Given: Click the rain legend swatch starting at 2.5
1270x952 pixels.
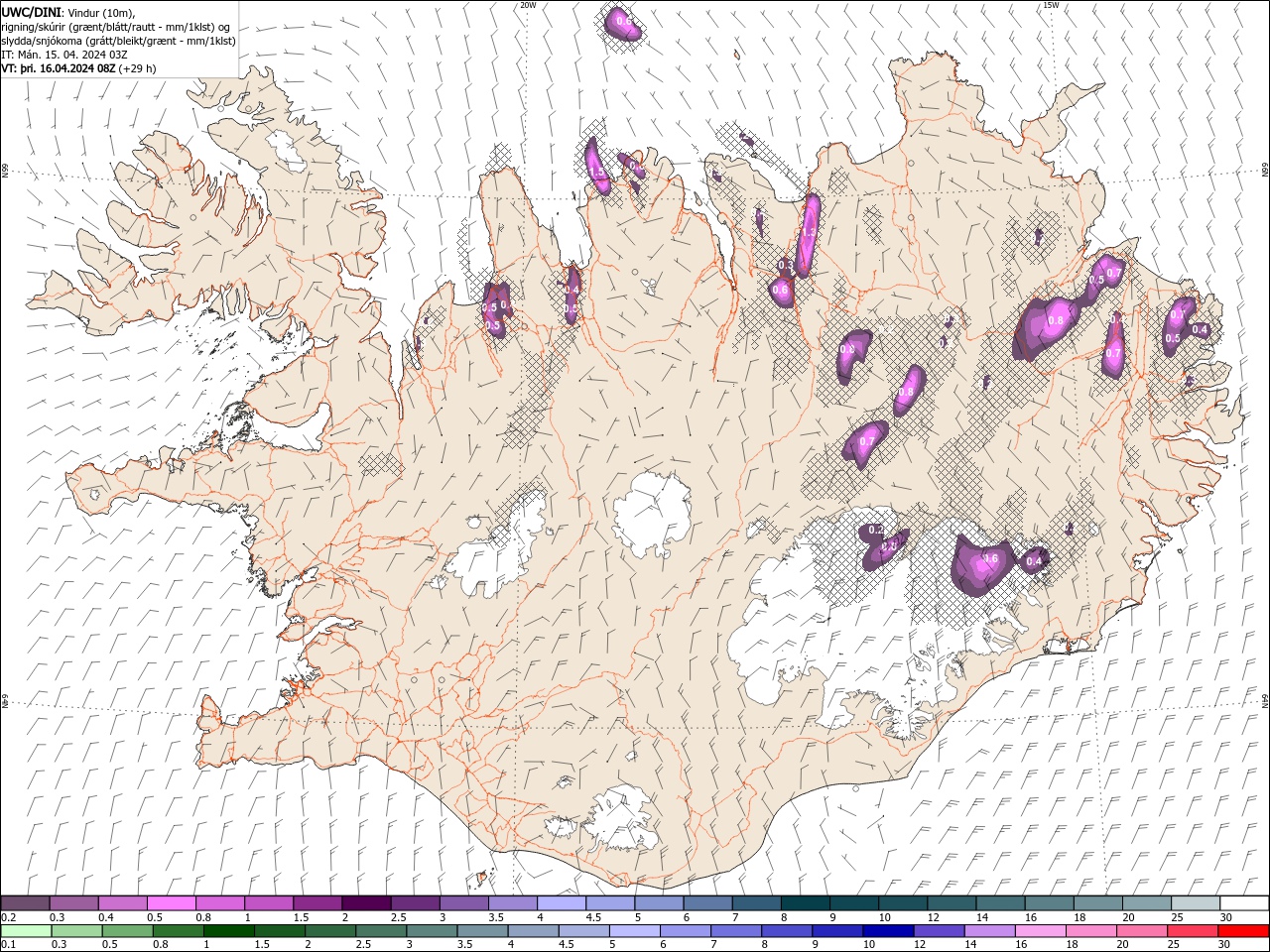Looking at the screenshot, I should tap(380, 931).
